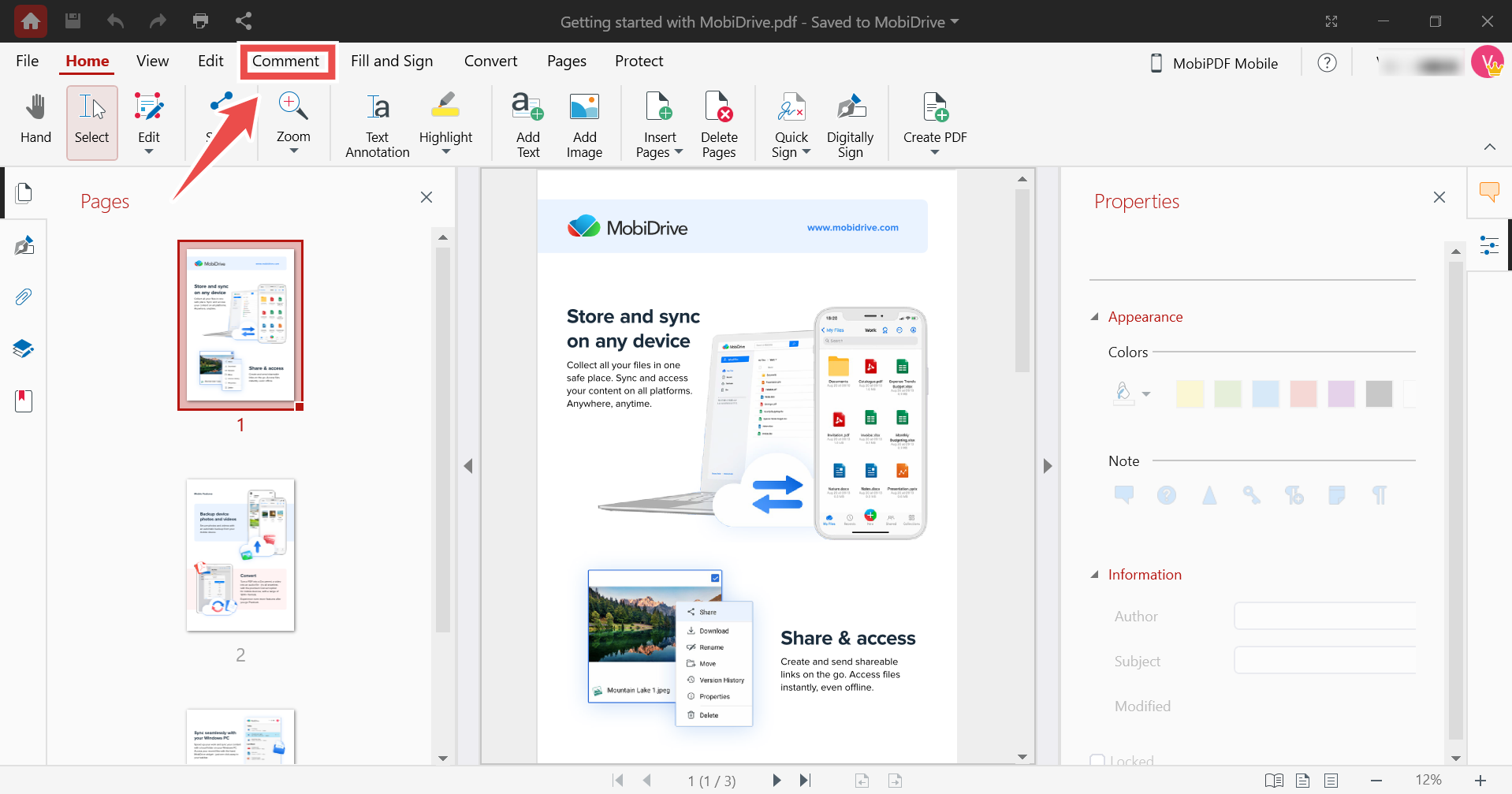
Task: Activate the Hand tool
Action: tap(35, 120)
